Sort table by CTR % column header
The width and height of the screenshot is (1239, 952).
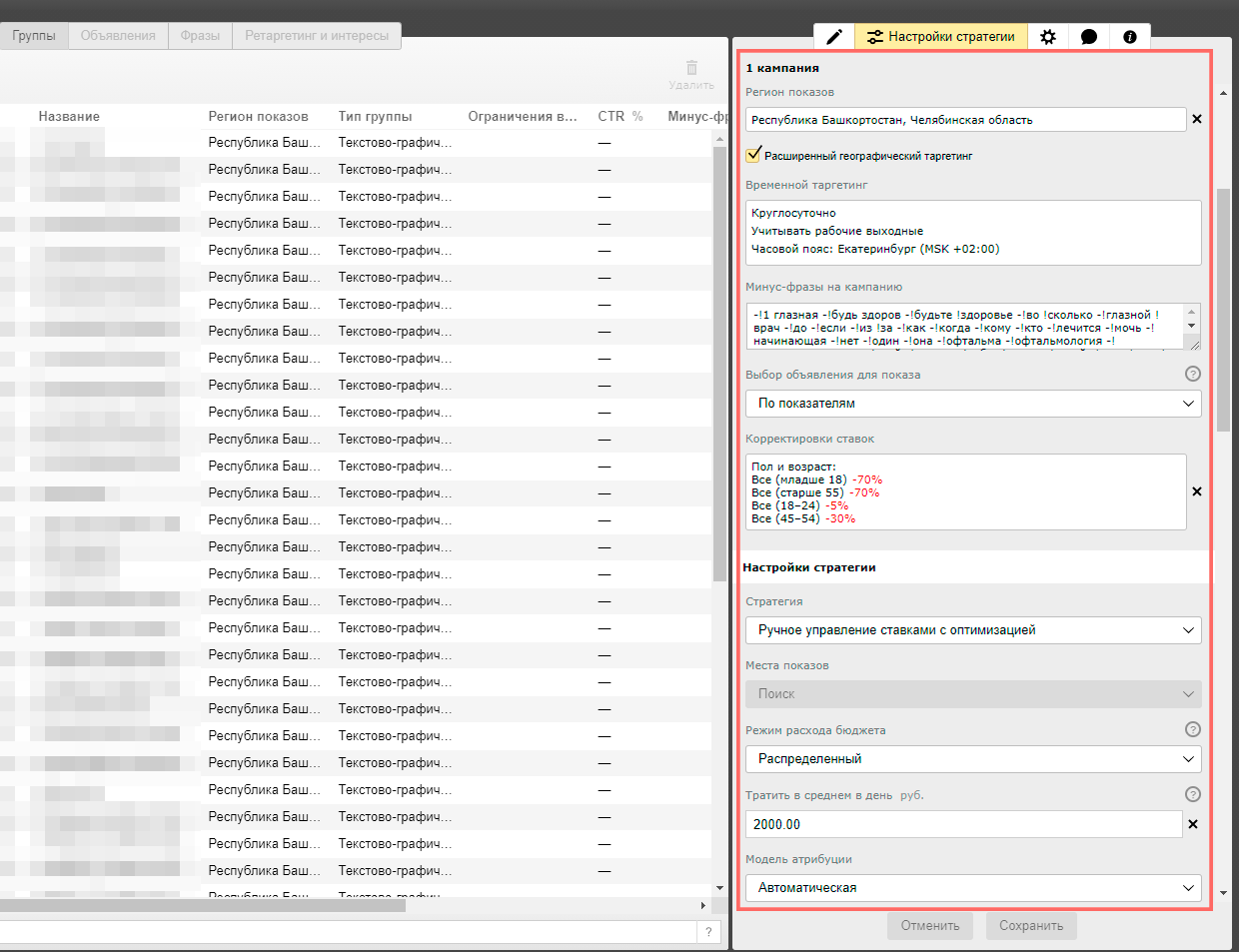620,117
